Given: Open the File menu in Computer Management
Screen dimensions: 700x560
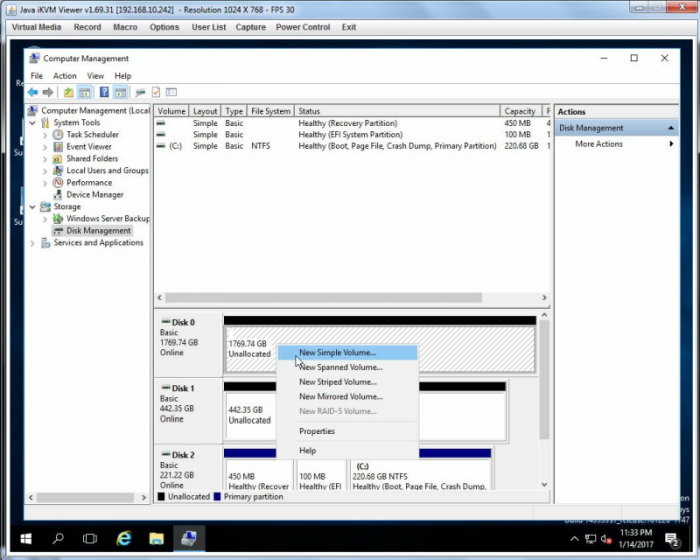Looking at the screenshot, I should click(x=37, y=76).
